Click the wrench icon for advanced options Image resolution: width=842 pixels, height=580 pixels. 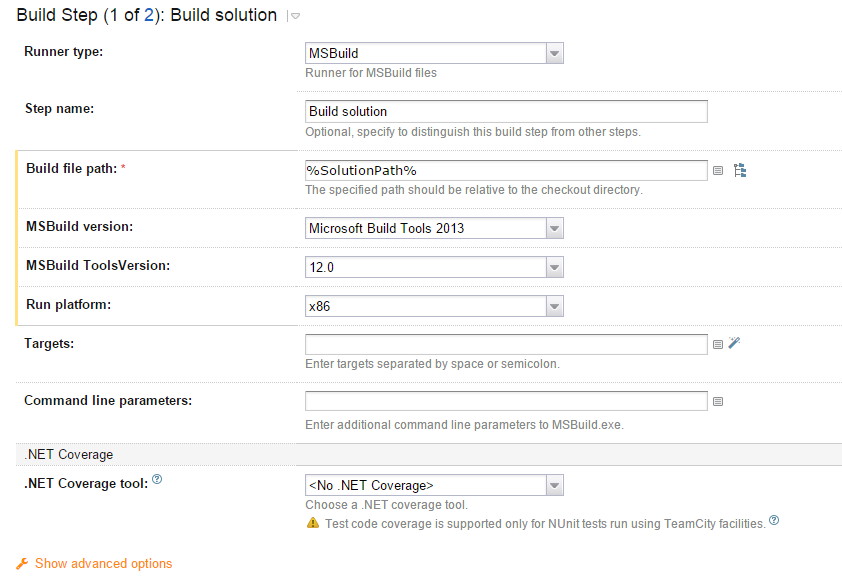(22, 564)
